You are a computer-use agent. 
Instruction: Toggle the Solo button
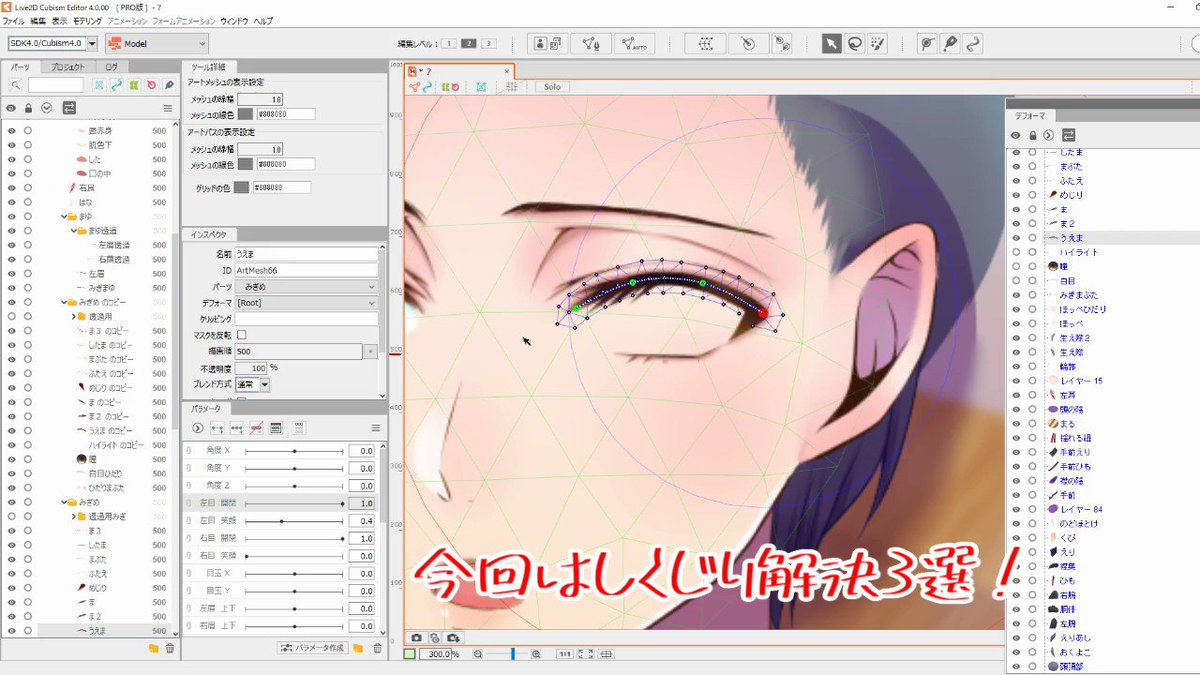552,87
